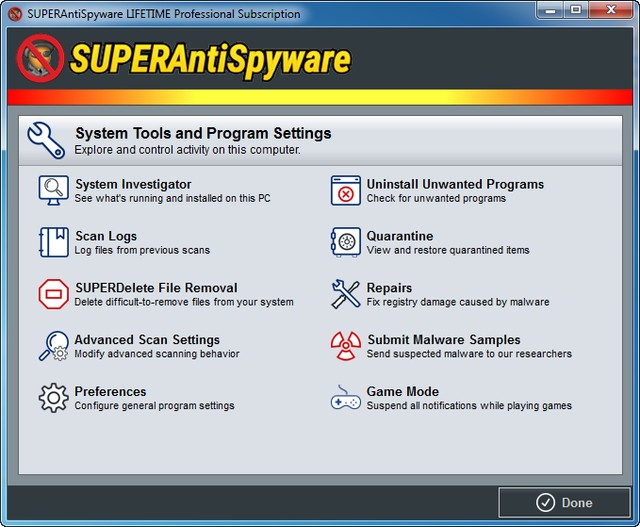Select SUPERDelete File Removal text
The height and width of the screenshot is (527, 640).
pos(156,288)
